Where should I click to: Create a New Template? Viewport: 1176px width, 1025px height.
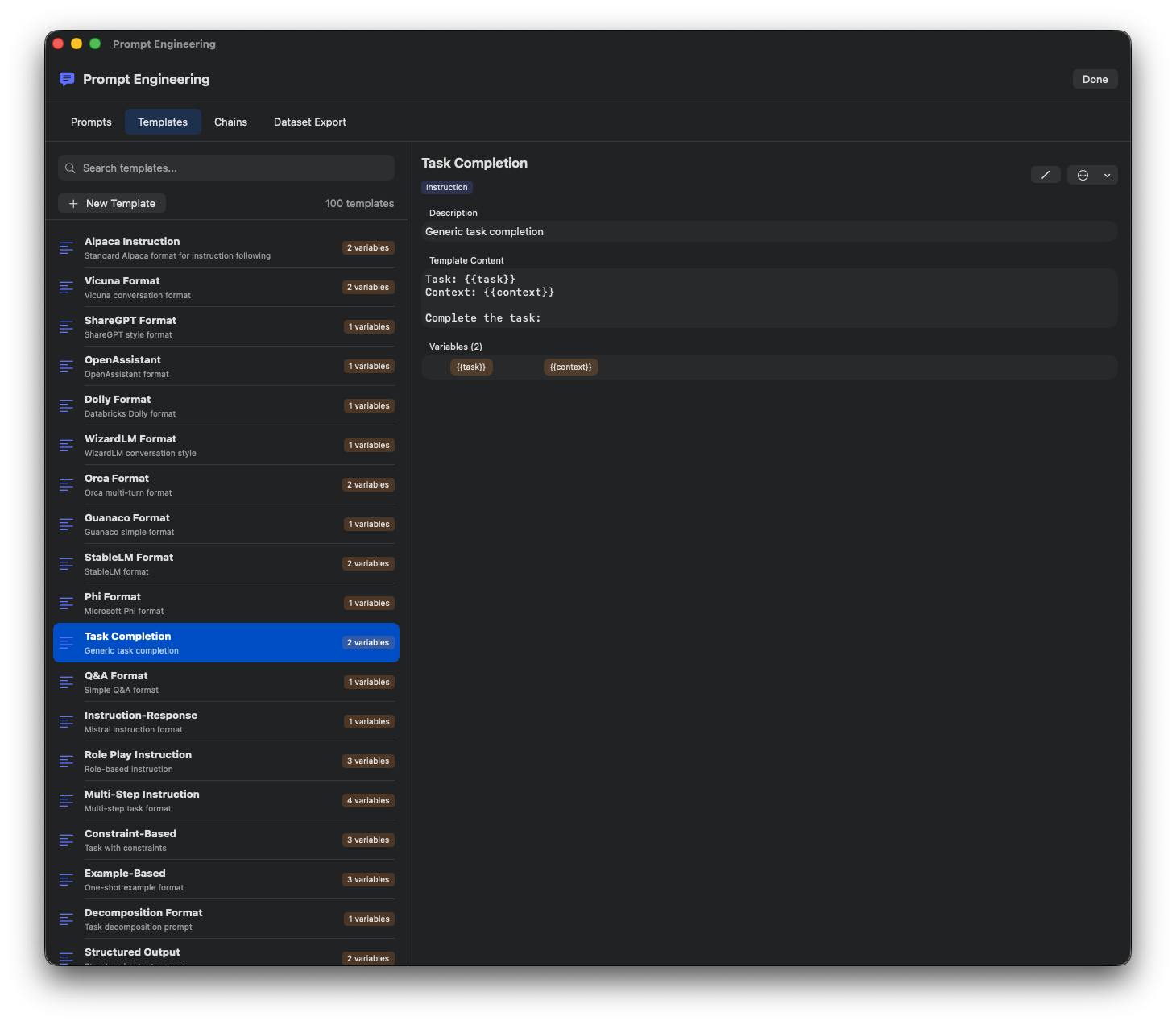(112, 204)
